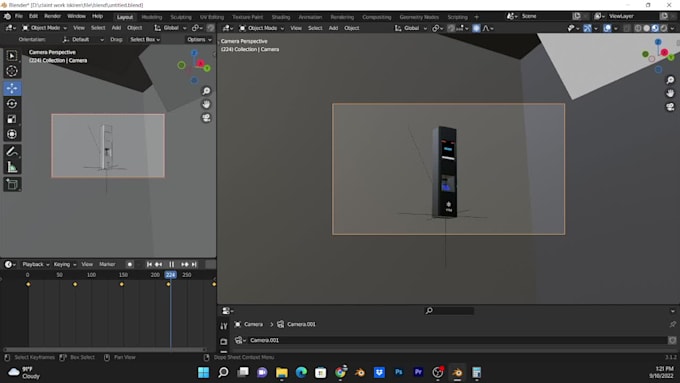Toggle X-ray mode in right viewport

click(x=627, y=28)
